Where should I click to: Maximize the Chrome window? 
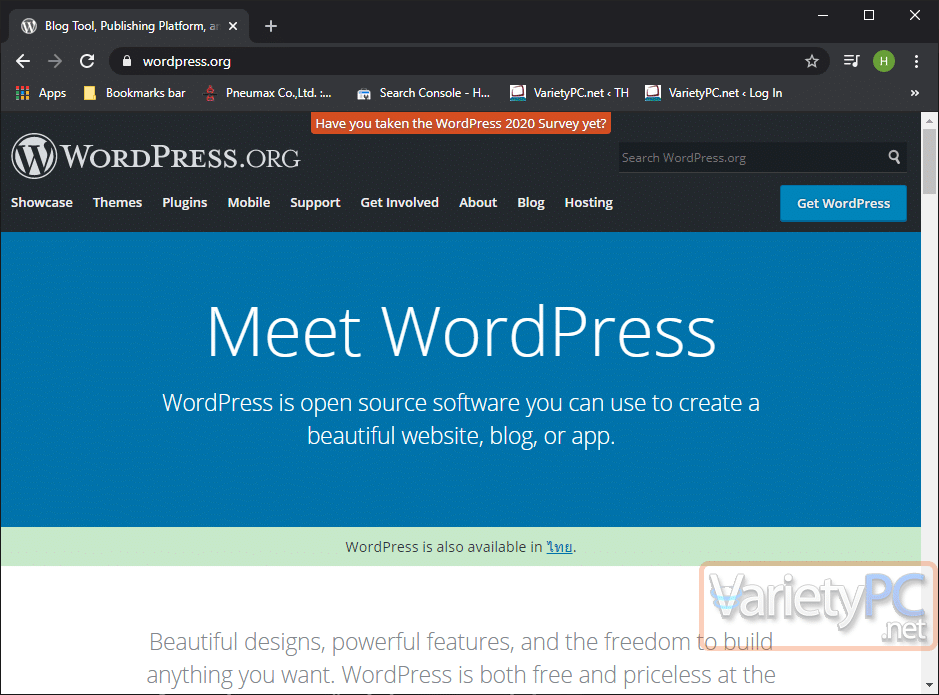click(x=869, y=16)
